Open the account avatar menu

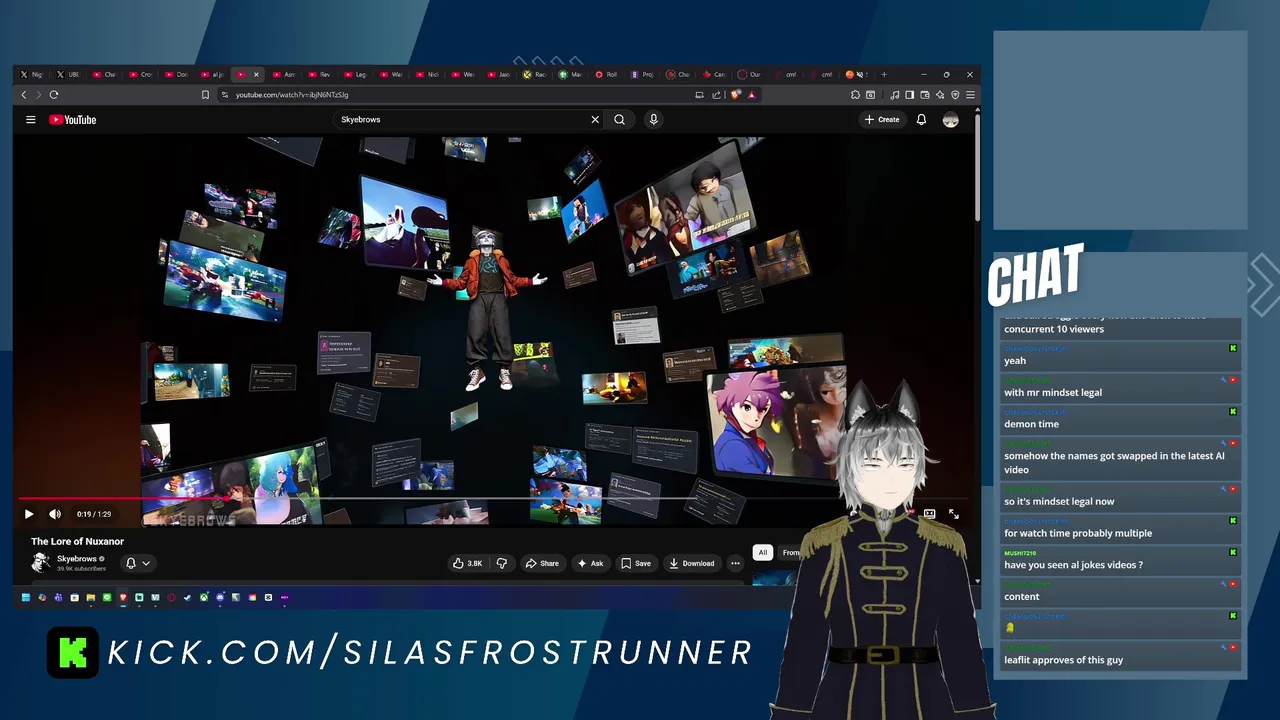950,120
